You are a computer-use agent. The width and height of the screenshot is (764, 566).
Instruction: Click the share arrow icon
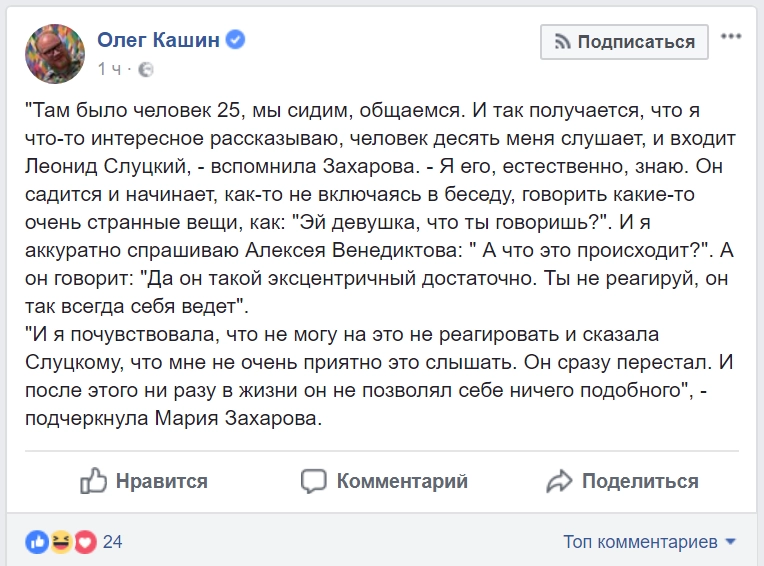pos(559,481)
